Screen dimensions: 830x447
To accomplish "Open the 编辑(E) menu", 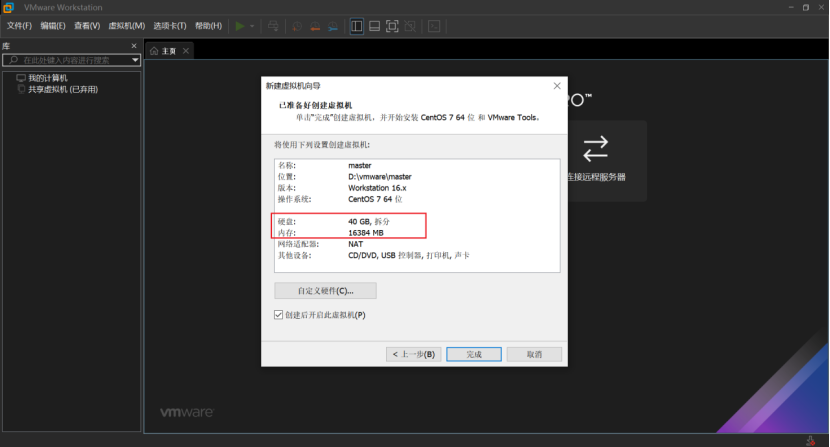I will coord(53,26).
